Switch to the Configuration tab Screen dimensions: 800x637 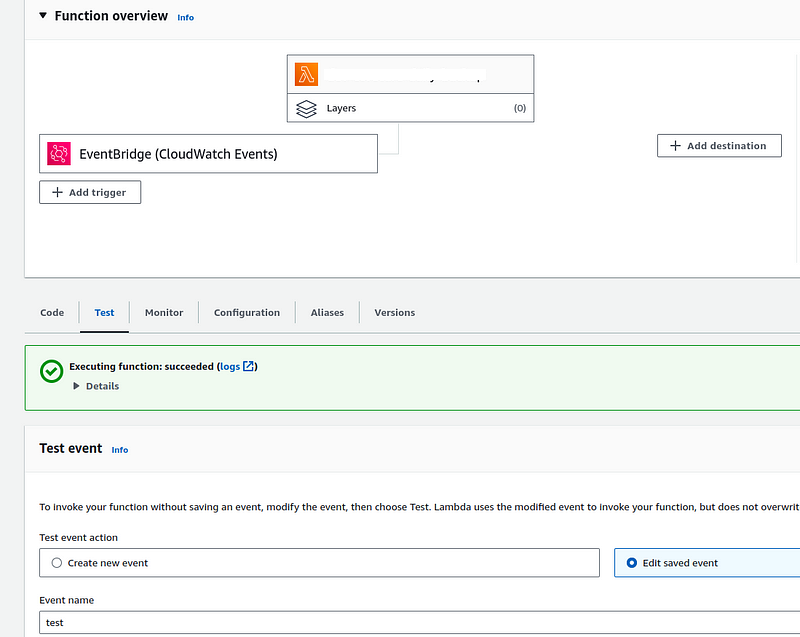(246, 312)
